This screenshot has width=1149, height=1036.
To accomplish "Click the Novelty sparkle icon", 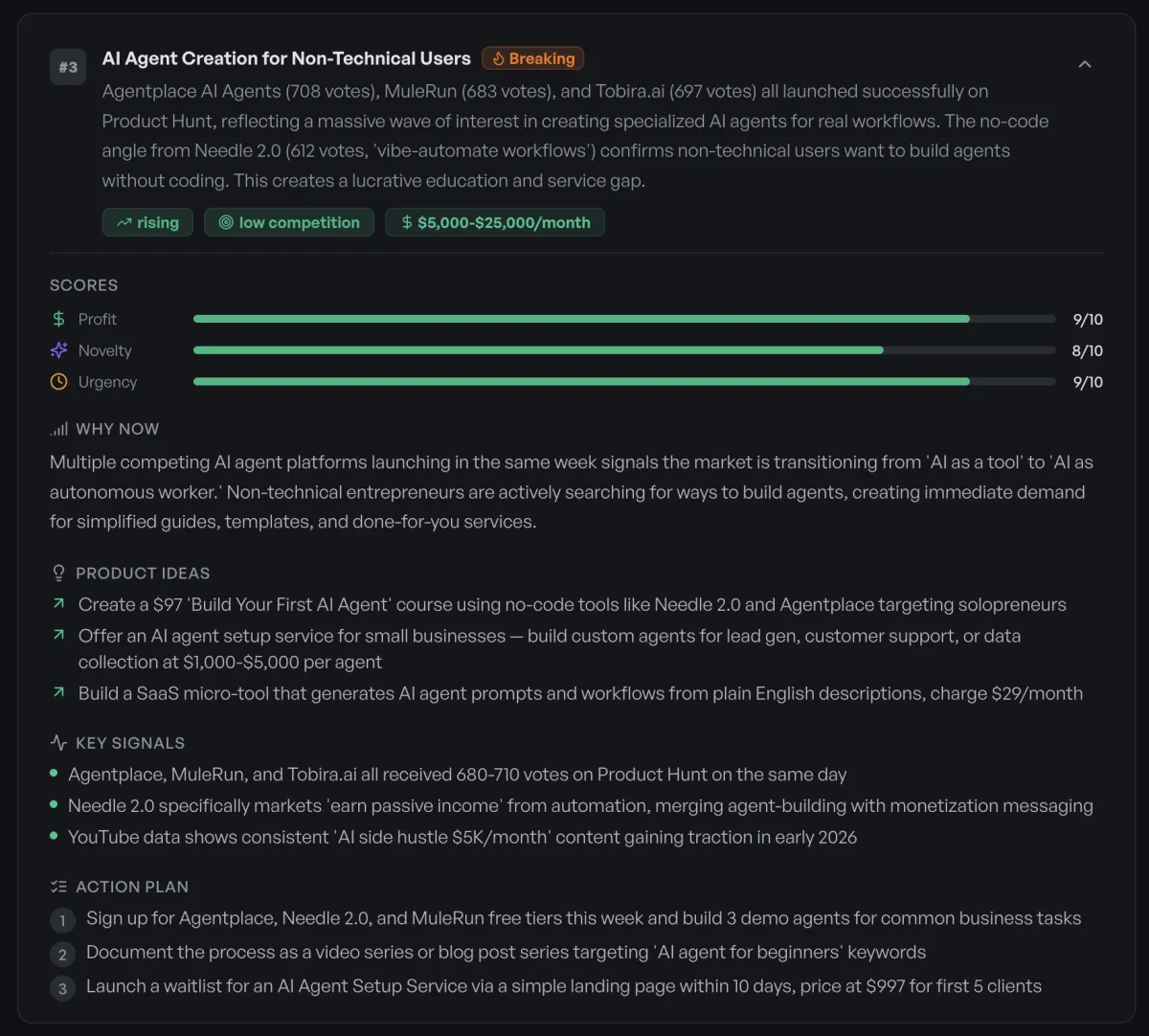I will point(59,350).
